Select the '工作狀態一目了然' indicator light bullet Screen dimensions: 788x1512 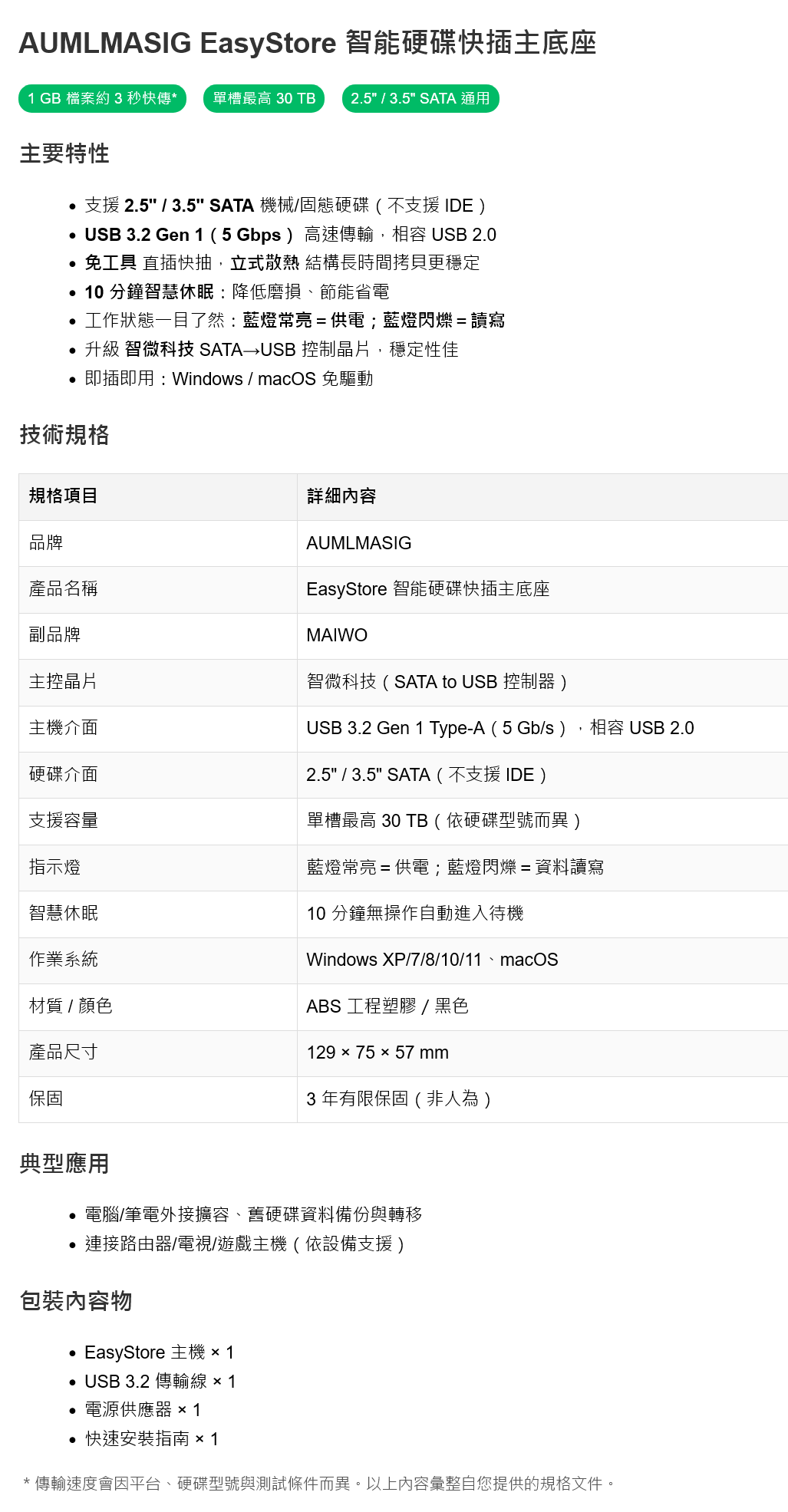295,321
